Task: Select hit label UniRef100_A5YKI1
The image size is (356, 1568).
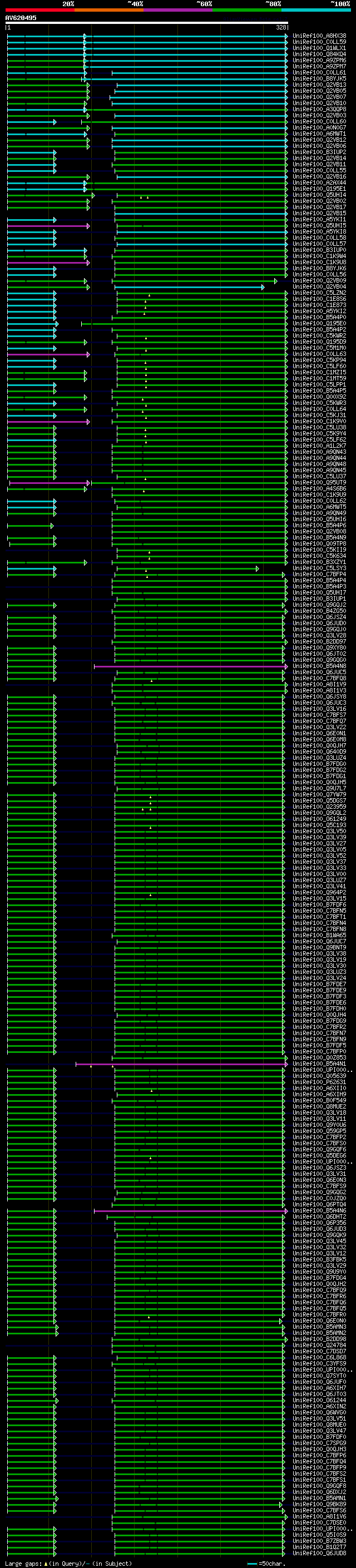Action: [319, 220]
